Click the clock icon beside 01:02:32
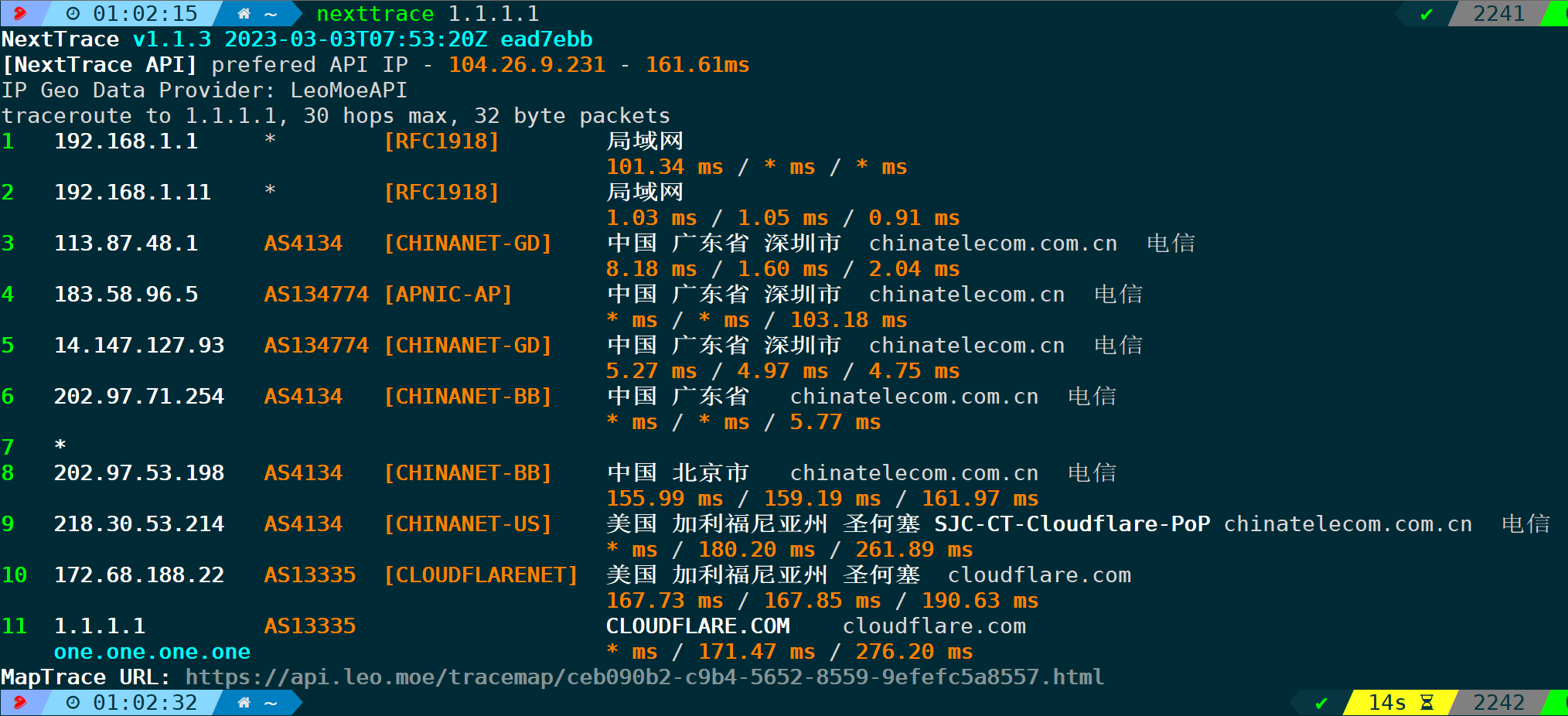Image resolution: width=1568 pixels, height=716 pixels. pyautogui.click(x=73, y=702)
